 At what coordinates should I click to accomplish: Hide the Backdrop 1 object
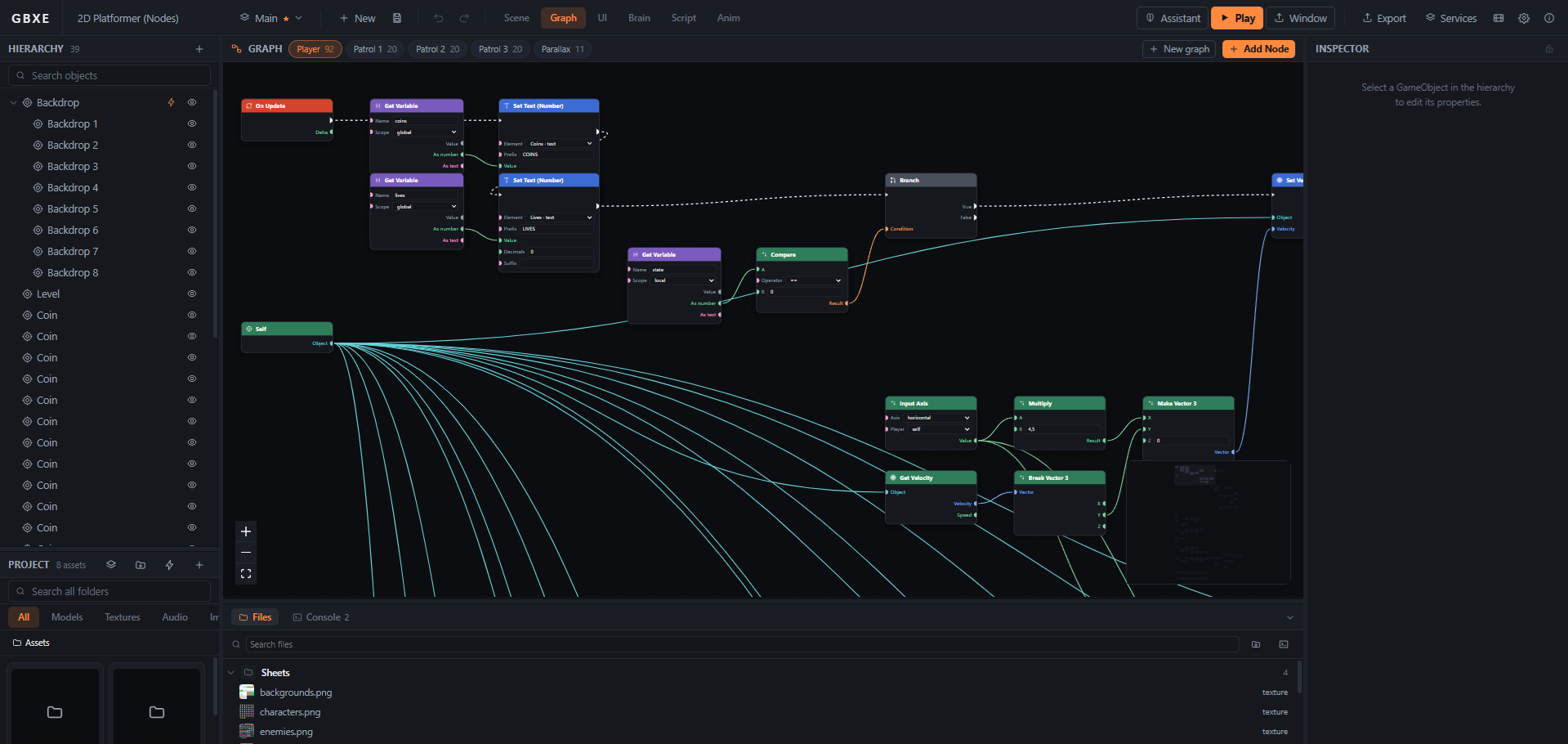point(192,123)
